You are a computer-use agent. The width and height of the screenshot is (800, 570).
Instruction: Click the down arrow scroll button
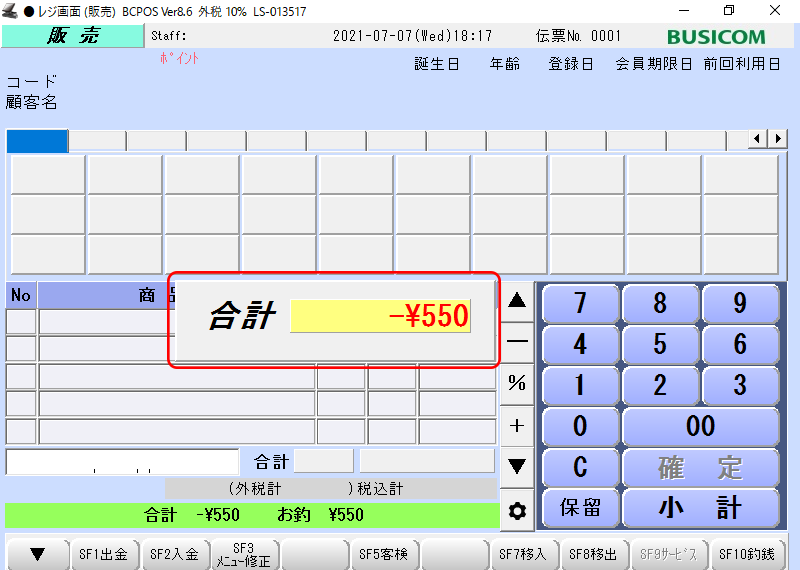517,466
